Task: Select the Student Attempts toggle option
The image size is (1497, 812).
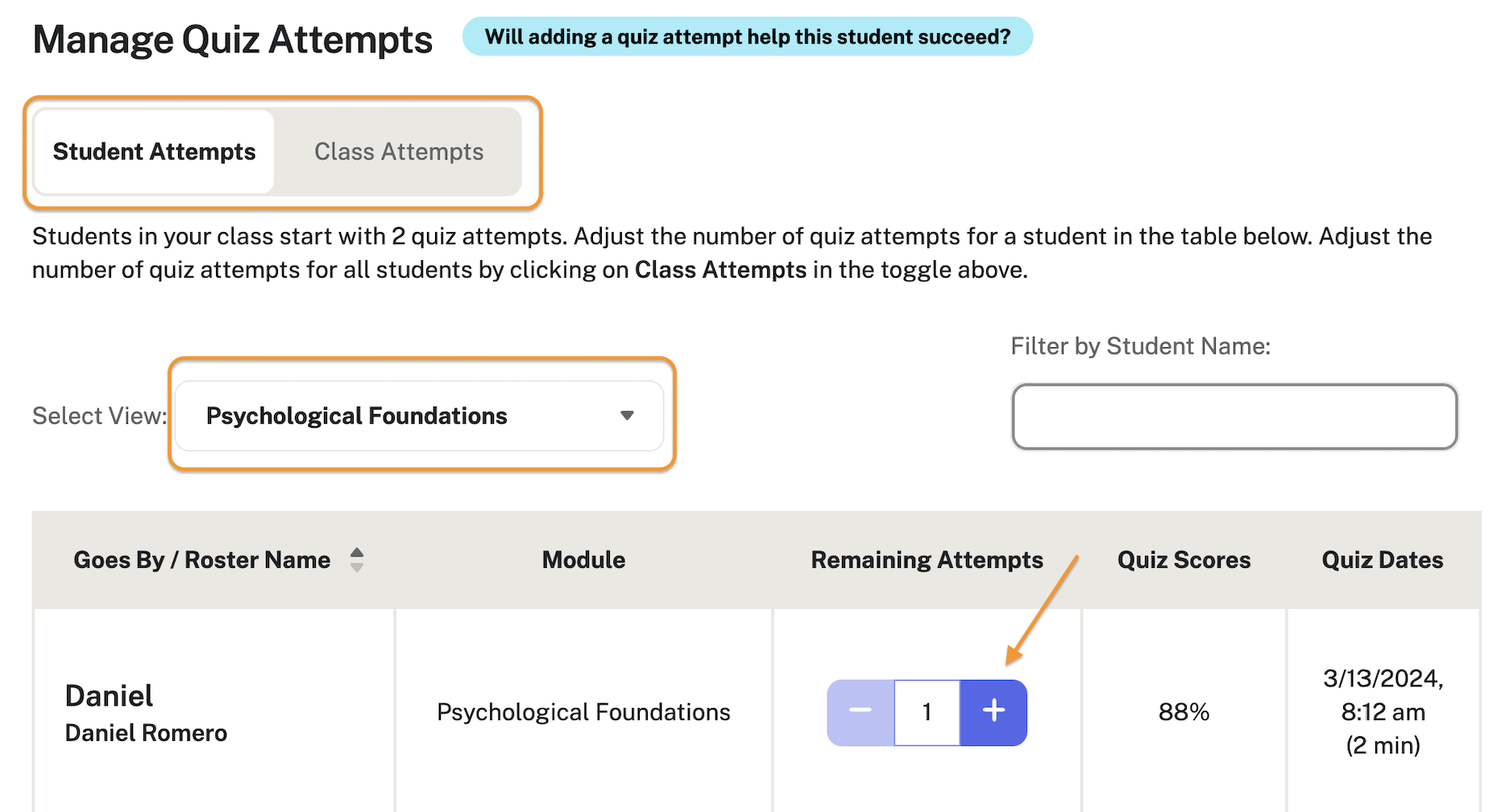Action: click(154, 151)
